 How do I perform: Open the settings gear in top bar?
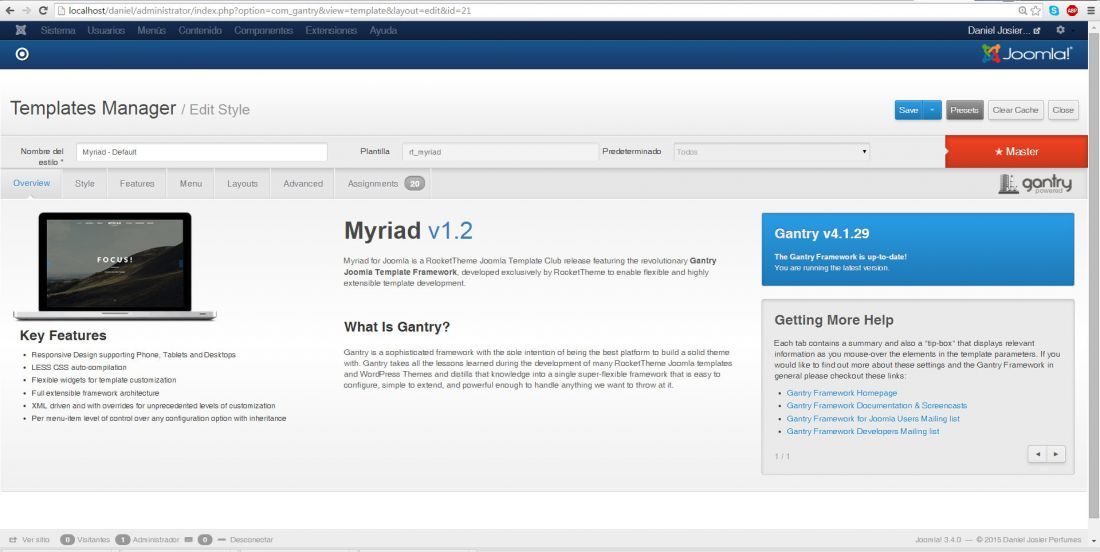[x=1060, y=30]
